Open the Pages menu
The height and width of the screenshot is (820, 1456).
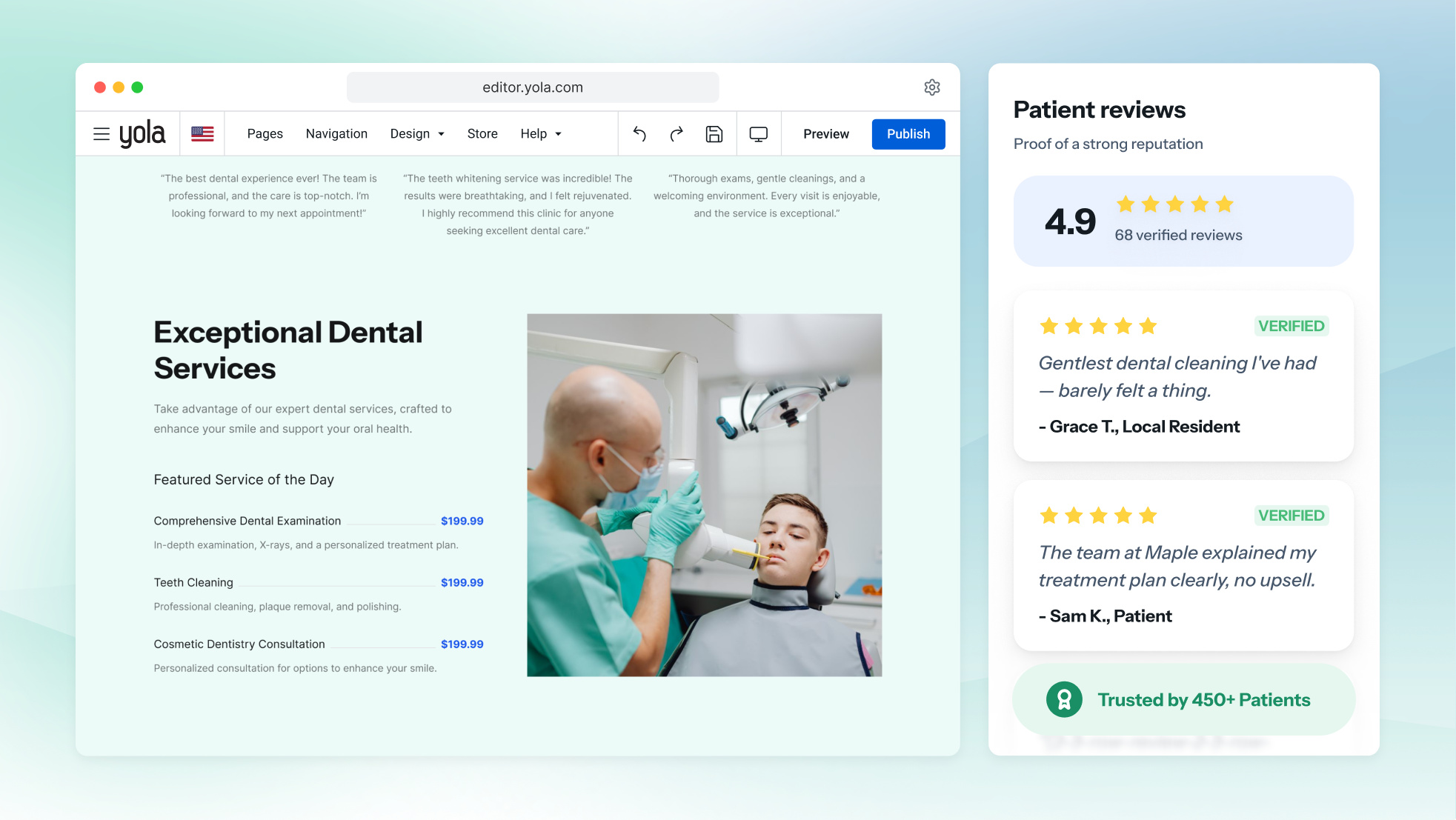pos(265,134)
